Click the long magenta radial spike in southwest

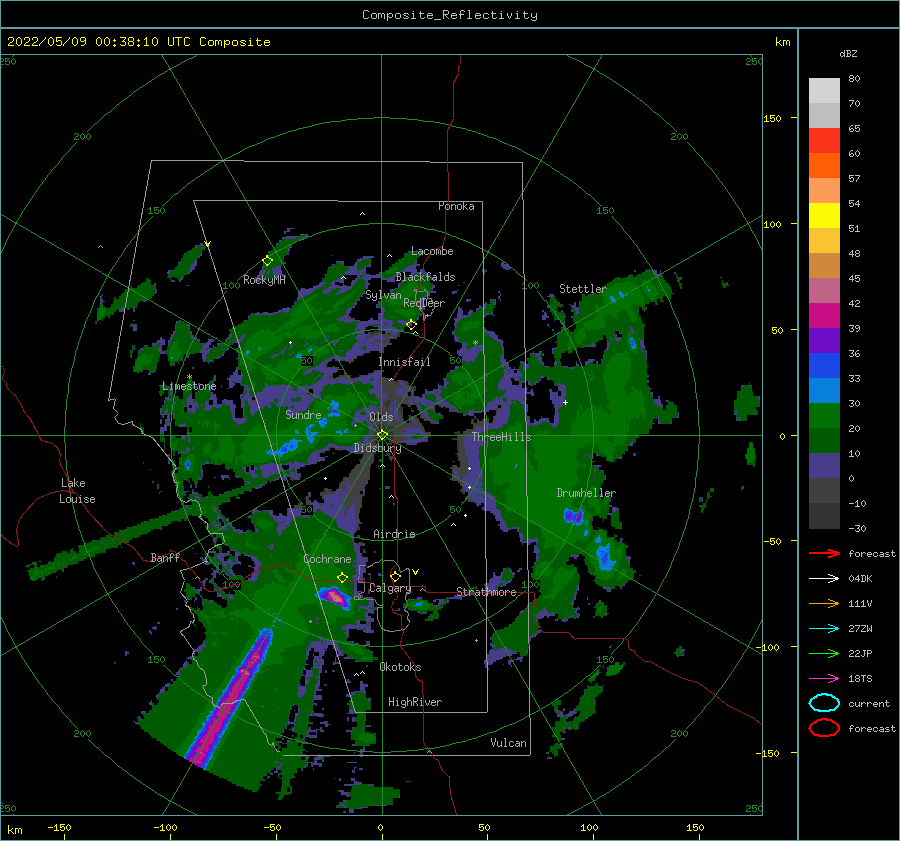point(228,699)
